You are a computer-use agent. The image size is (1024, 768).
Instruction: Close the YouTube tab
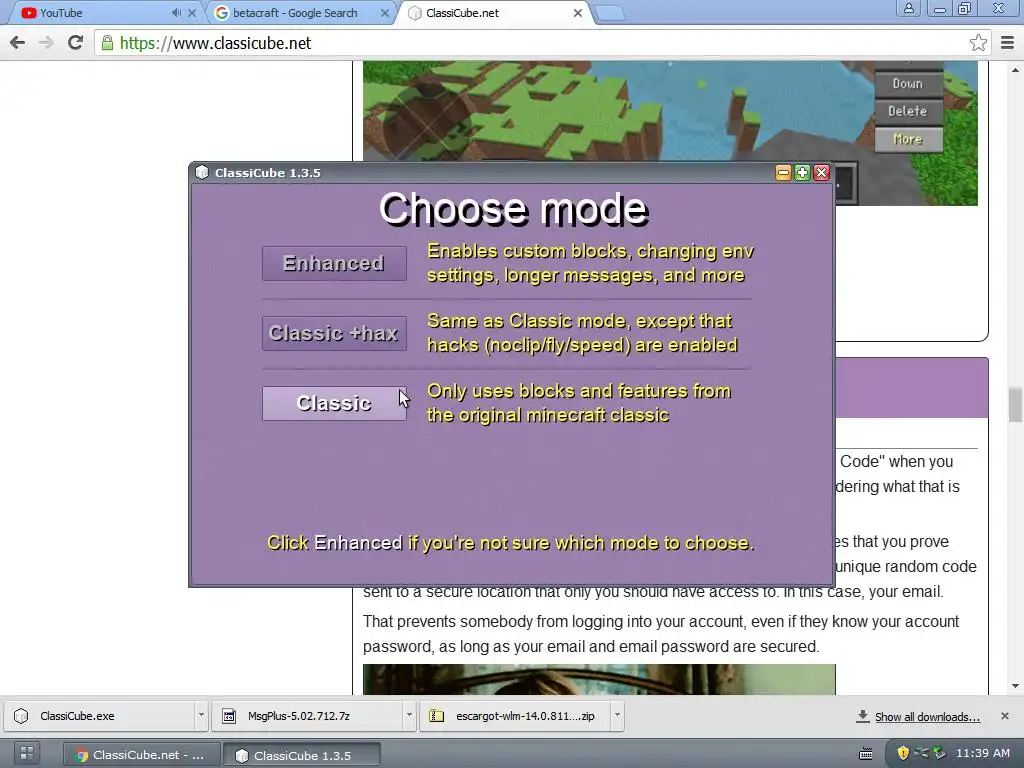click(x=191, y=13)
